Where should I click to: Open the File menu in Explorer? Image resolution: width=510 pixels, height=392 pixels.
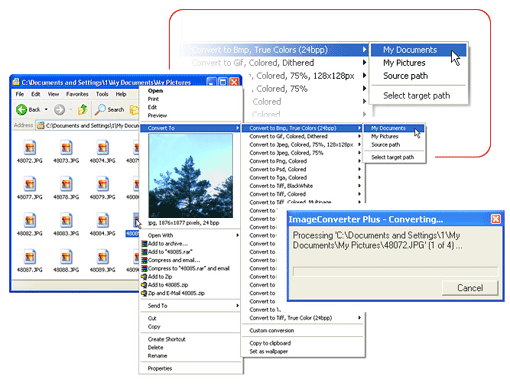[20, 94]
